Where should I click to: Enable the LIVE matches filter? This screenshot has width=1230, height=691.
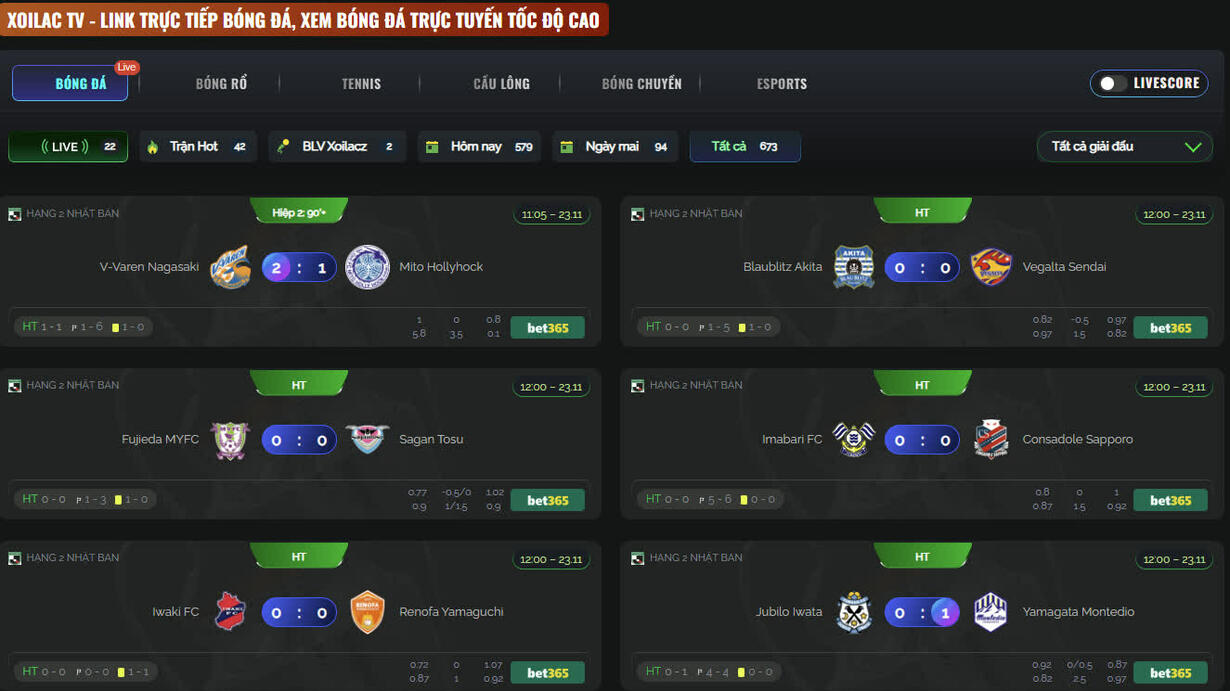(x=68, y=146)
